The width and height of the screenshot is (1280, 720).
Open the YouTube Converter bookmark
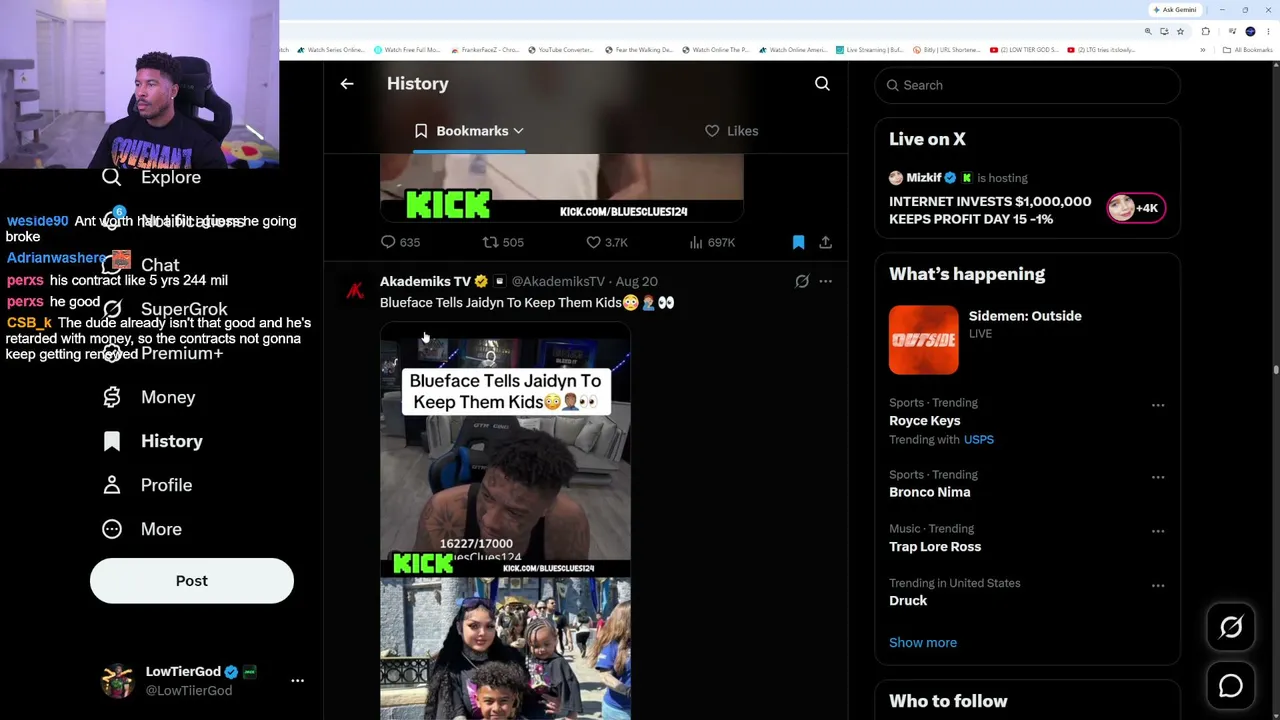point(561,50)
